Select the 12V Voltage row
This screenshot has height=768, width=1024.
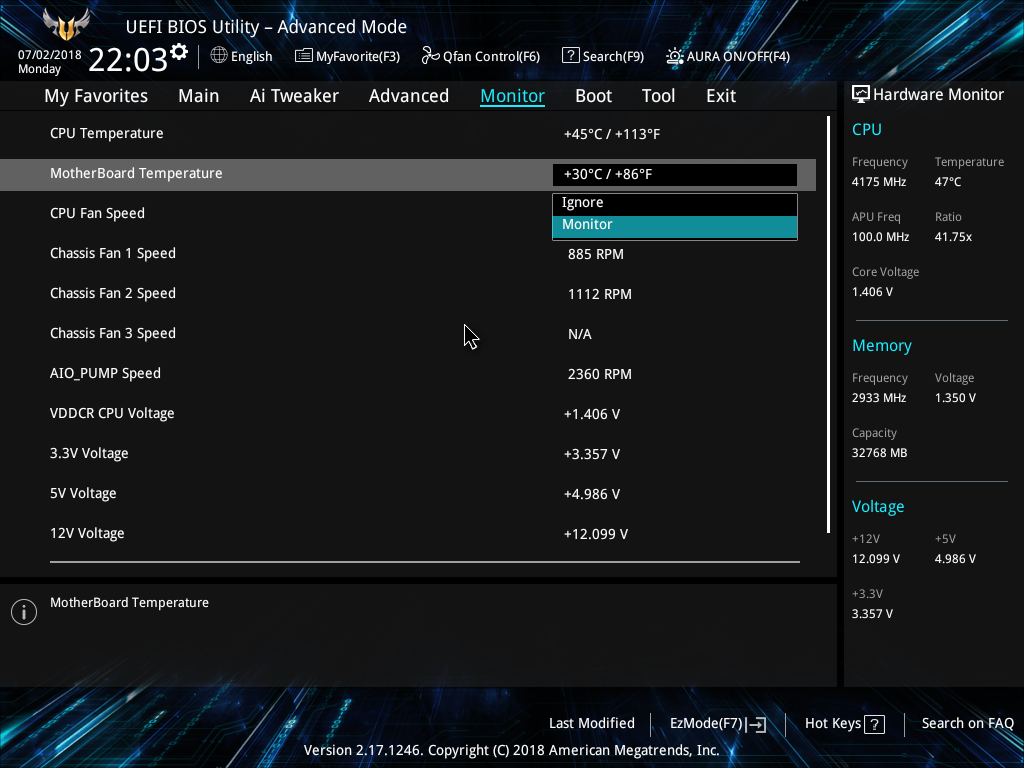(x=408, y=534)
